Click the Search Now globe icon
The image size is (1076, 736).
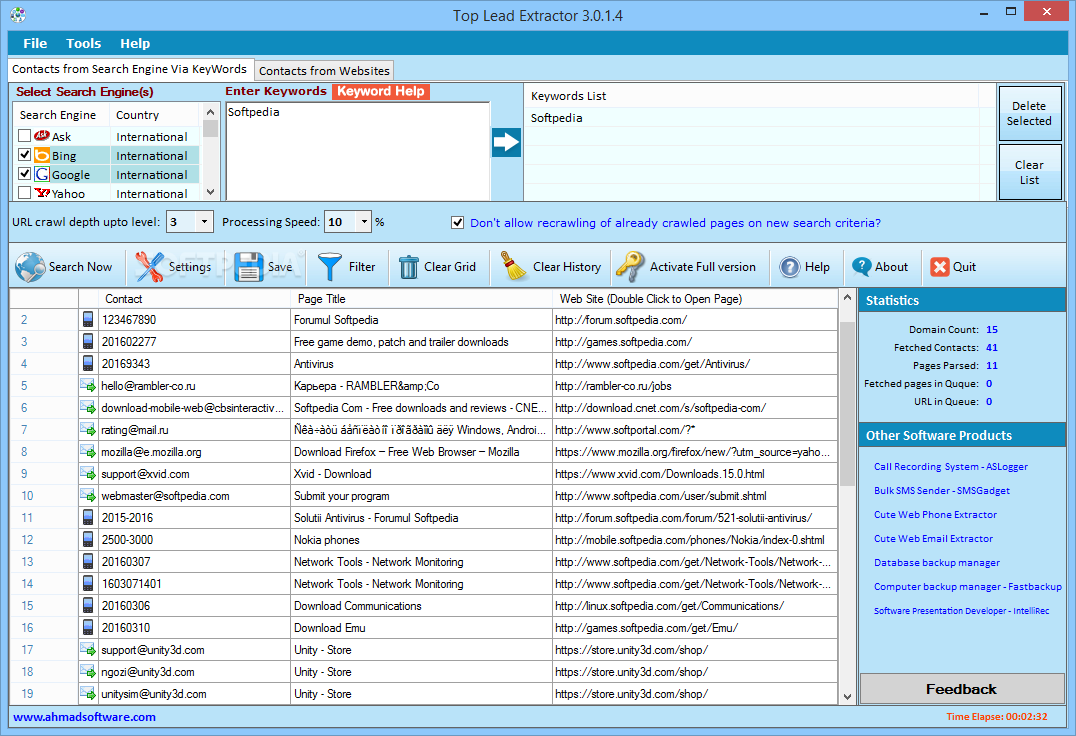(x=30, y=267)
